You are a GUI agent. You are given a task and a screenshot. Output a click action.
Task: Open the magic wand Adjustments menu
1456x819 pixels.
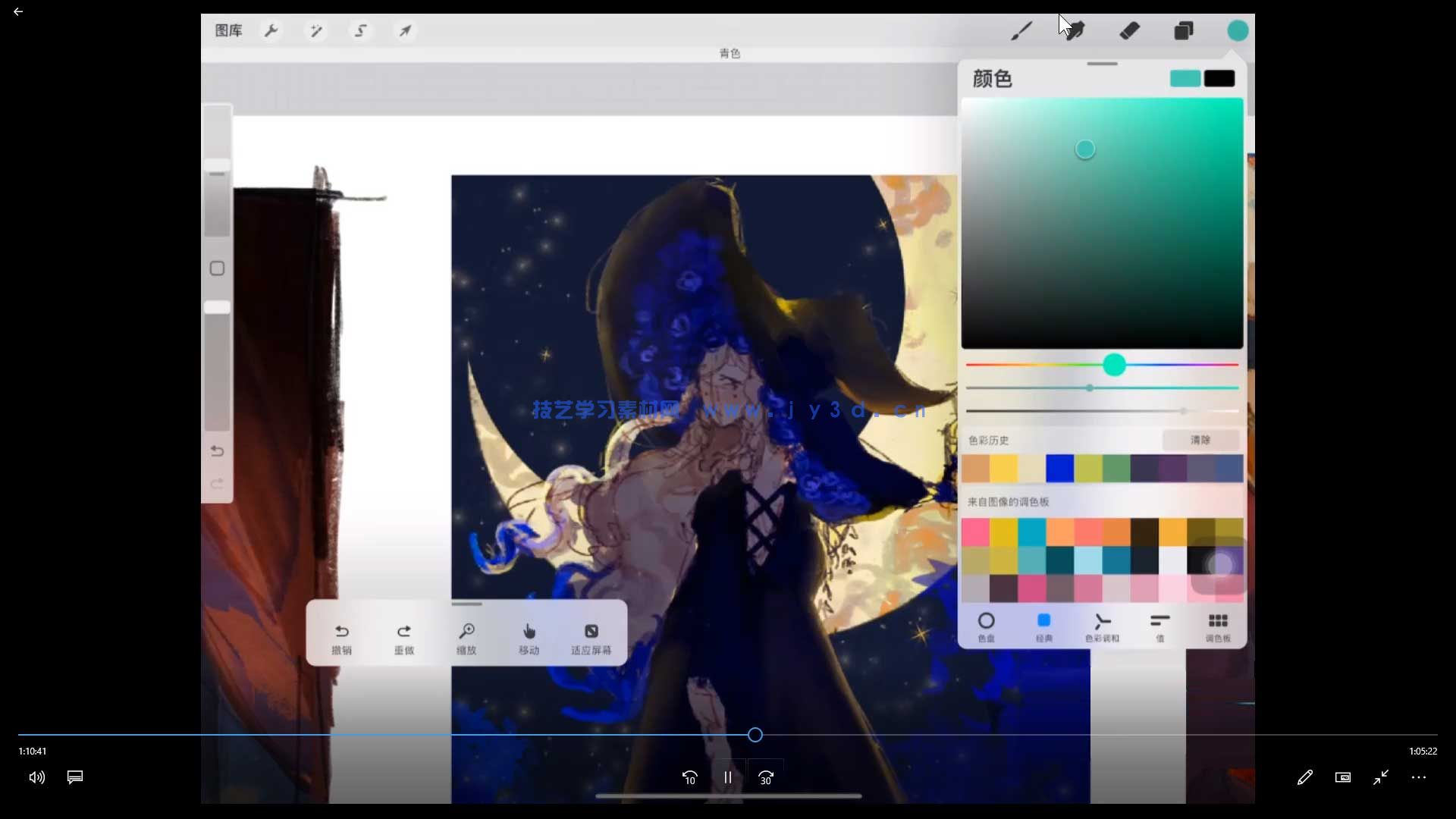tap(316, 31)
